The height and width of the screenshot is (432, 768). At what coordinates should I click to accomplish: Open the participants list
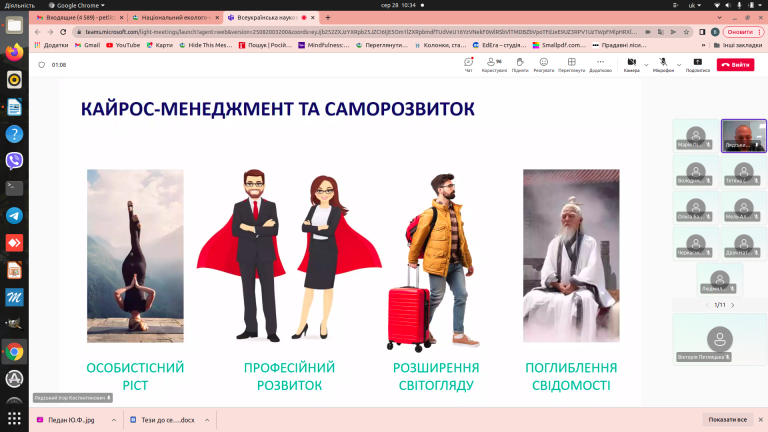[x=494, y=64]
